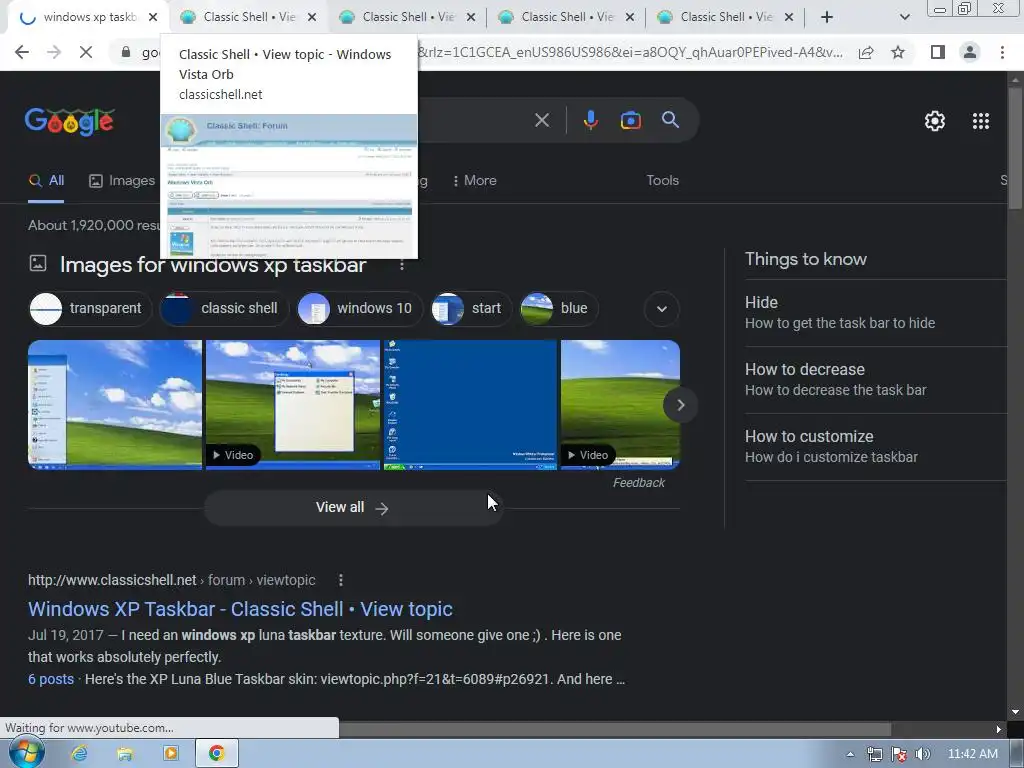Open the 6 posts link
This screenshot has height=768, width=1024.
51,679
